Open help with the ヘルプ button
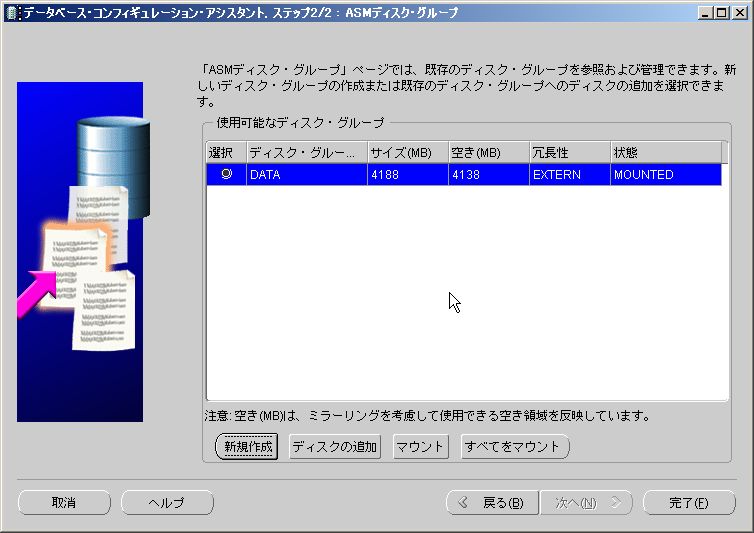This screenshot has width=754, height=533. (x=167, y=503)
